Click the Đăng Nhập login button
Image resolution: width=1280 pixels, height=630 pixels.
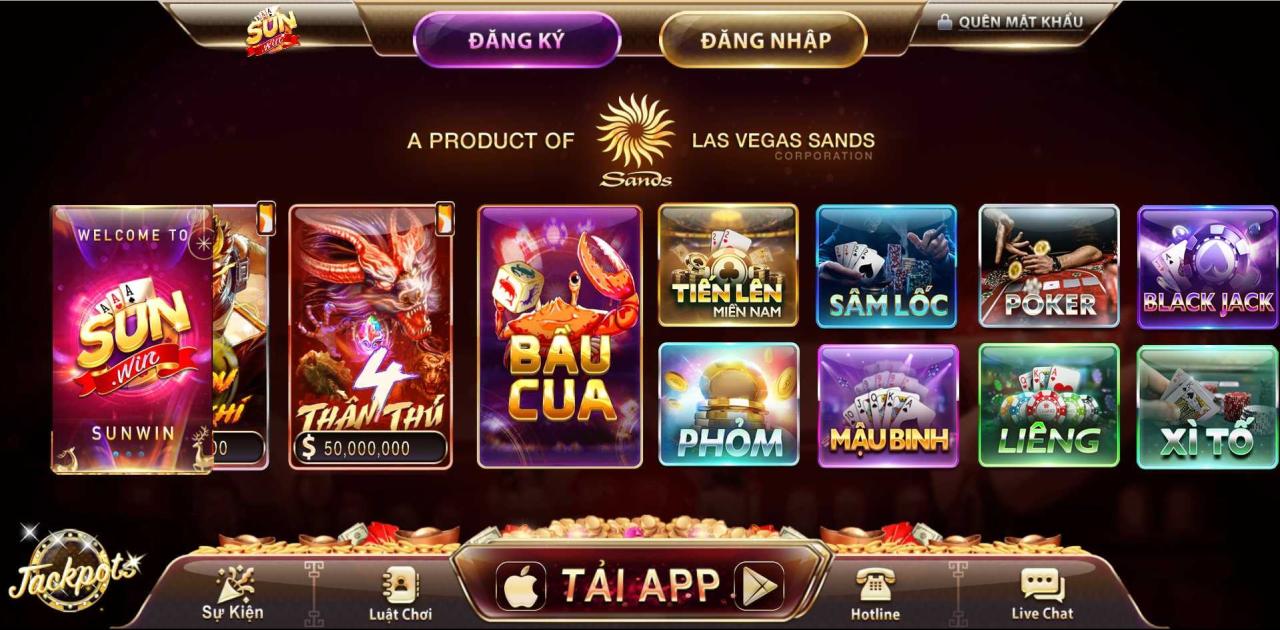764,40
